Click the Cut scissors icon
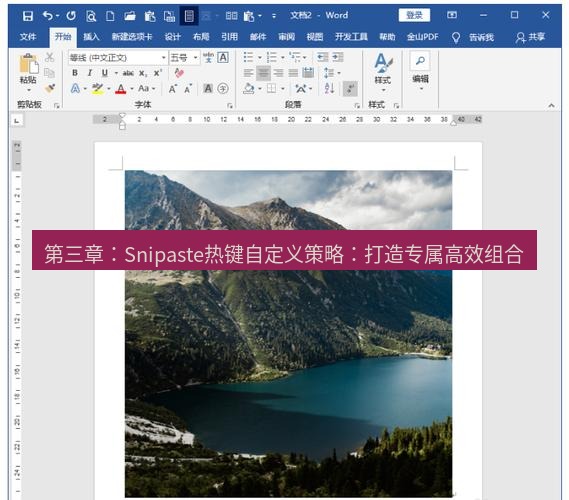The image size is (569, 500). (49, 57)
